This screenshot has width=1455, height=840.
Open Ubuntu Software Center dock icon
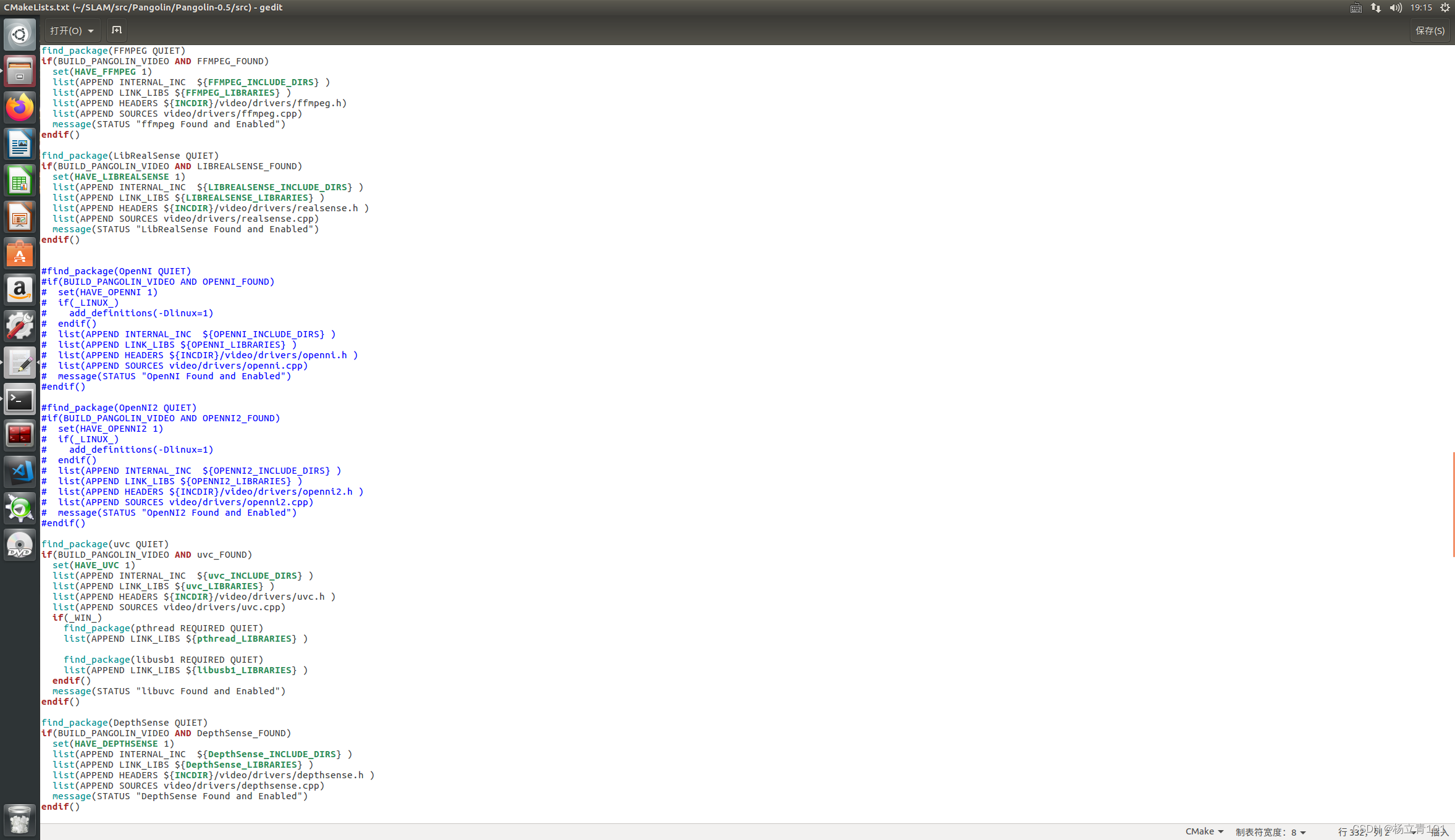pos(20,254)
